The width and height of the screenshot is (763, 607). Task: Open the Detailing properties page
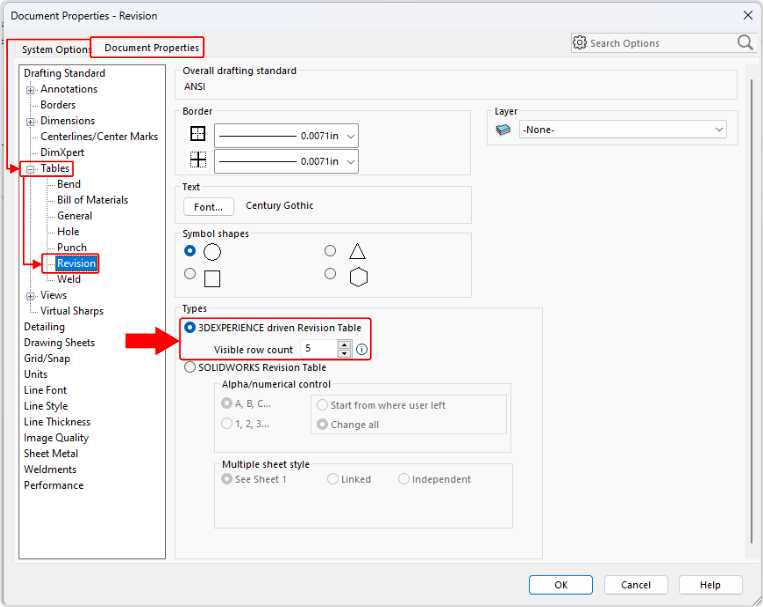click(44, 327)
